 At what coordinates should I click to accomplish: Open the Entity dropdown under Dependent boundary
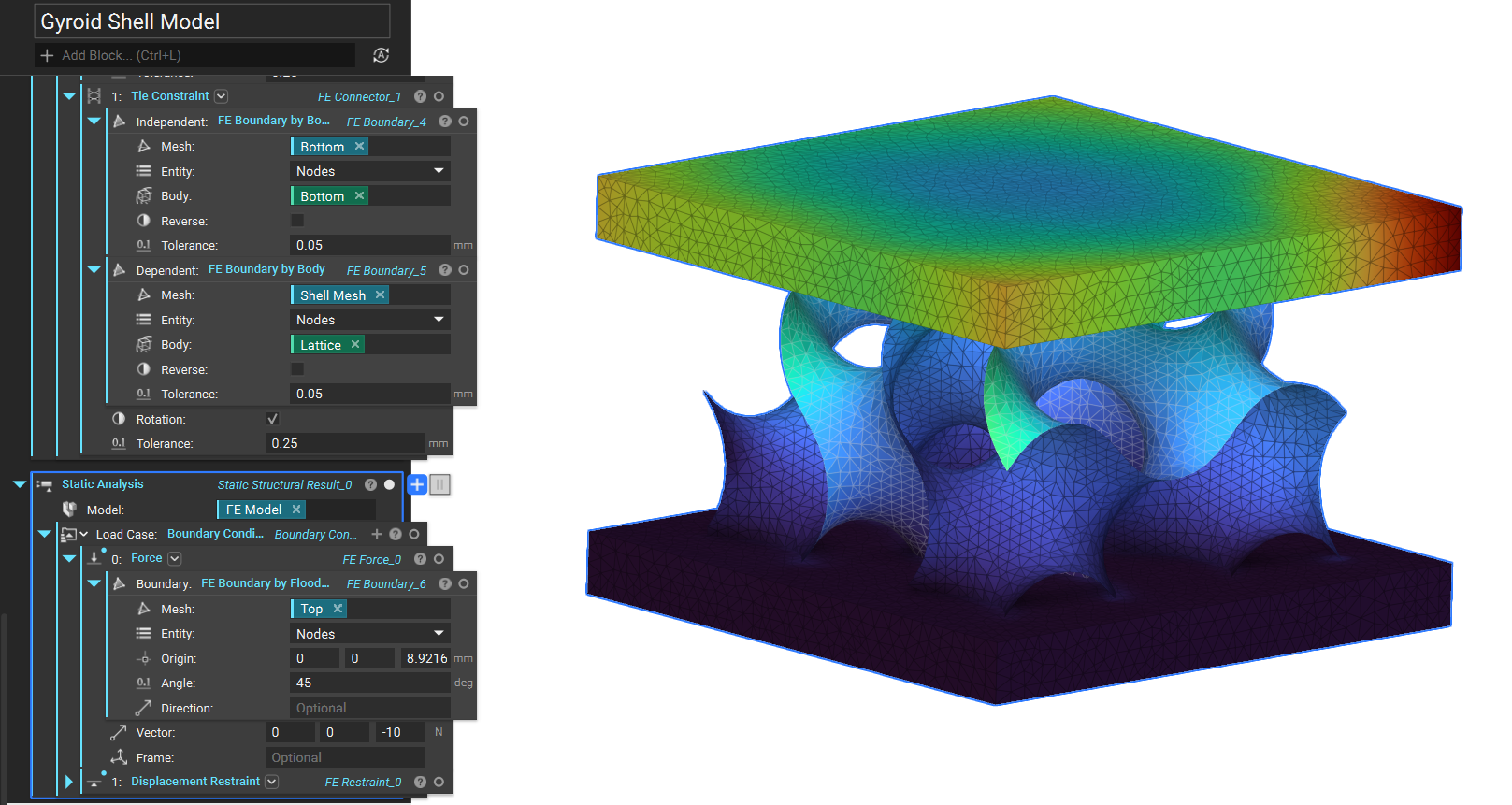[370, 320]
